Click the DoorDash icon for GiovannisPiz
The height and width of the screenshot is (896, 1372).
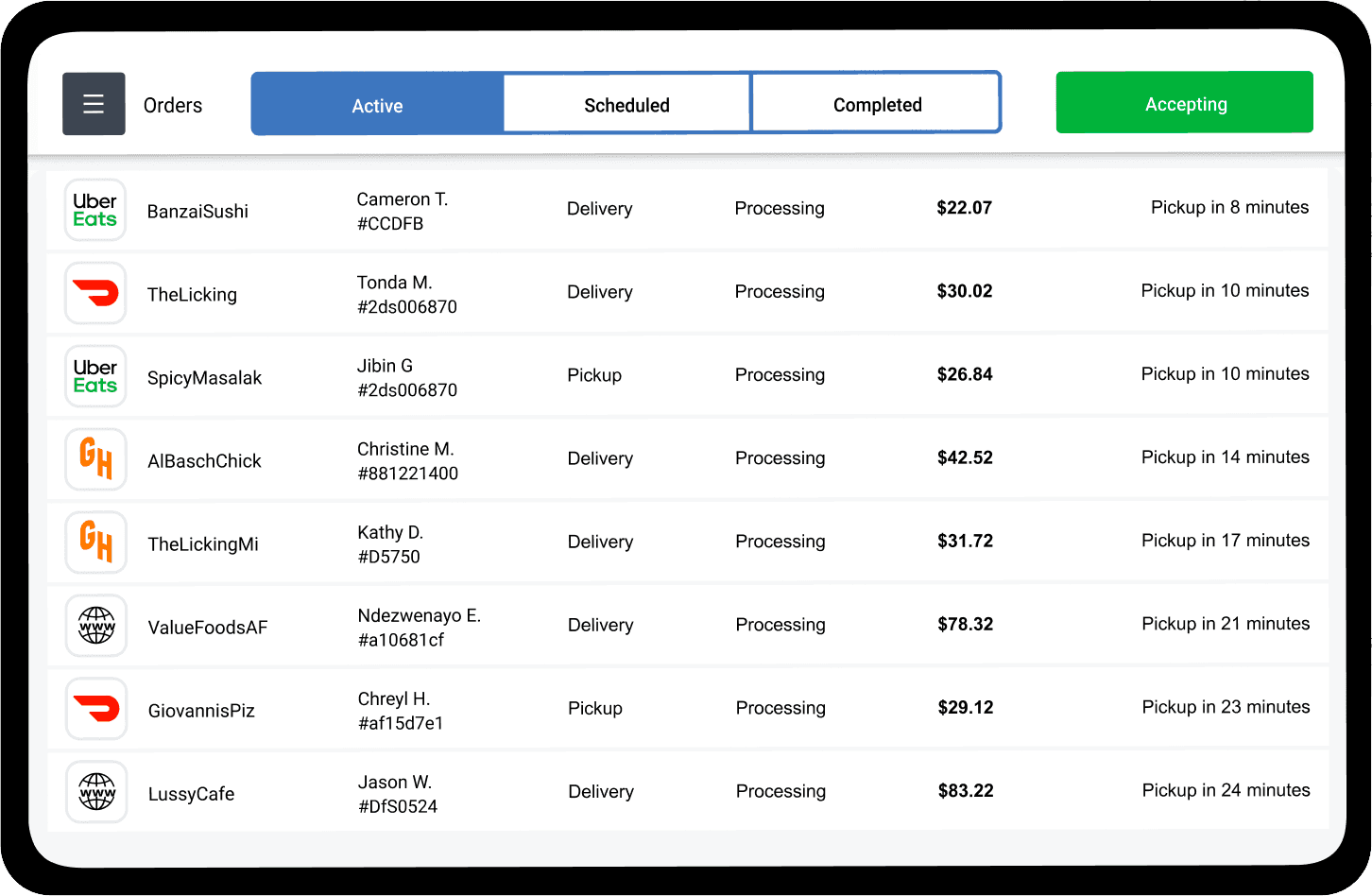pos(95,709)
